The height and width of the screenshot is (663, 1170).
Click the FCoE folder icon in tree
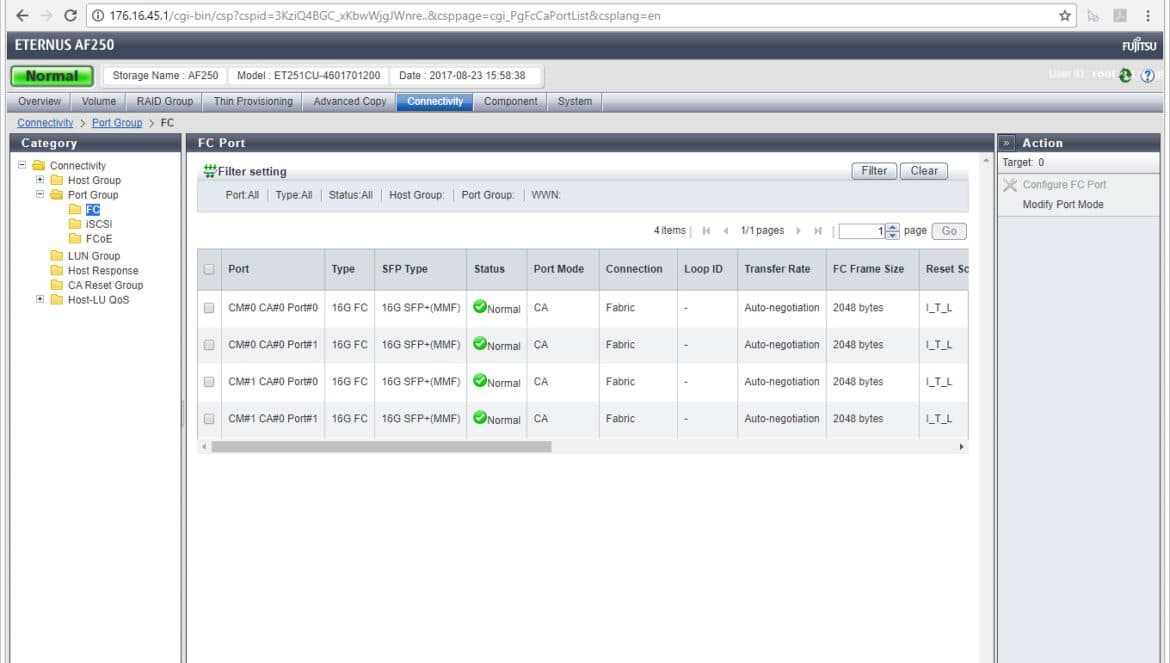click(75, 239)
